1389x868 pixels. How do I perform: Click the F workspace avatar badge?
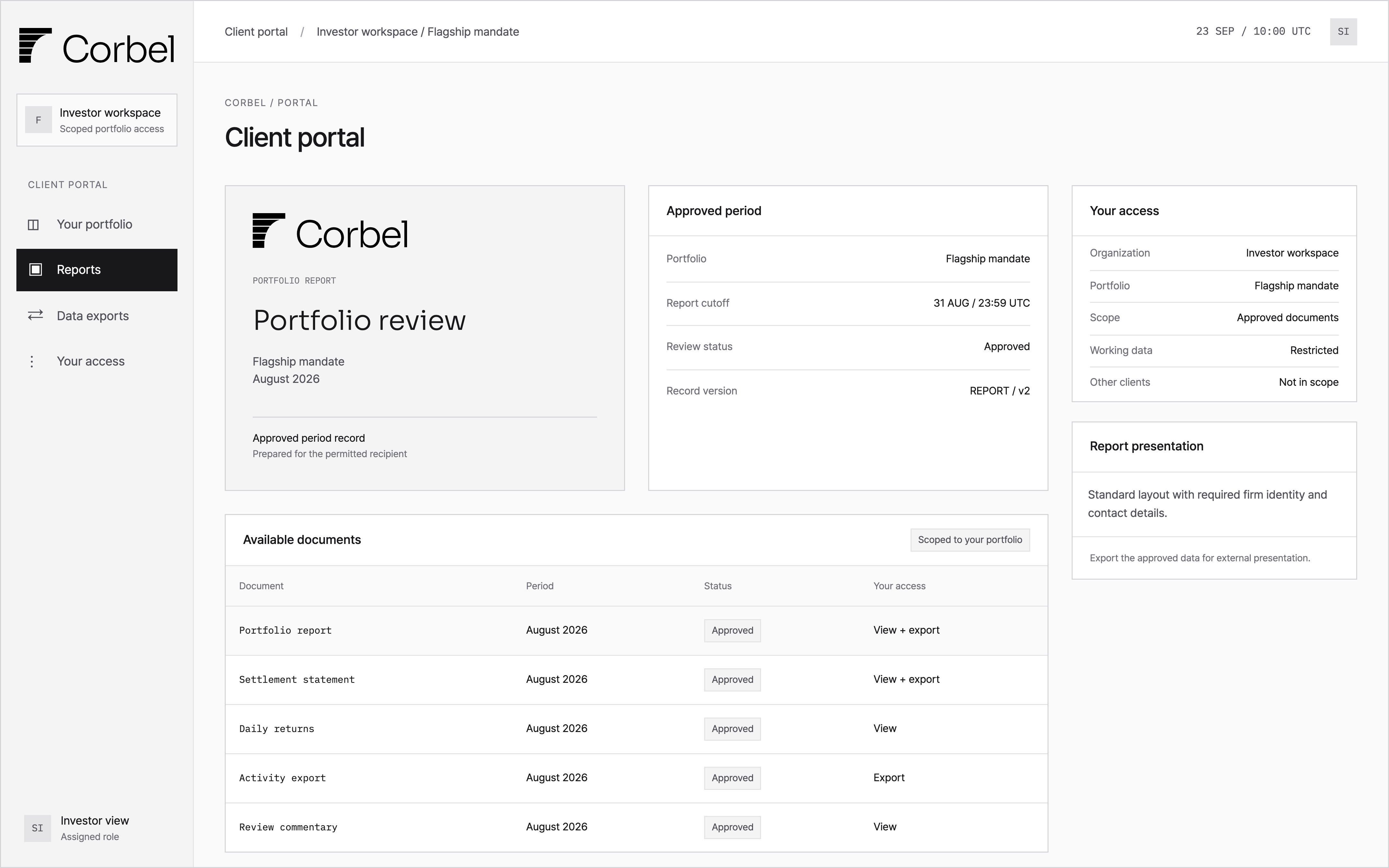39,120
